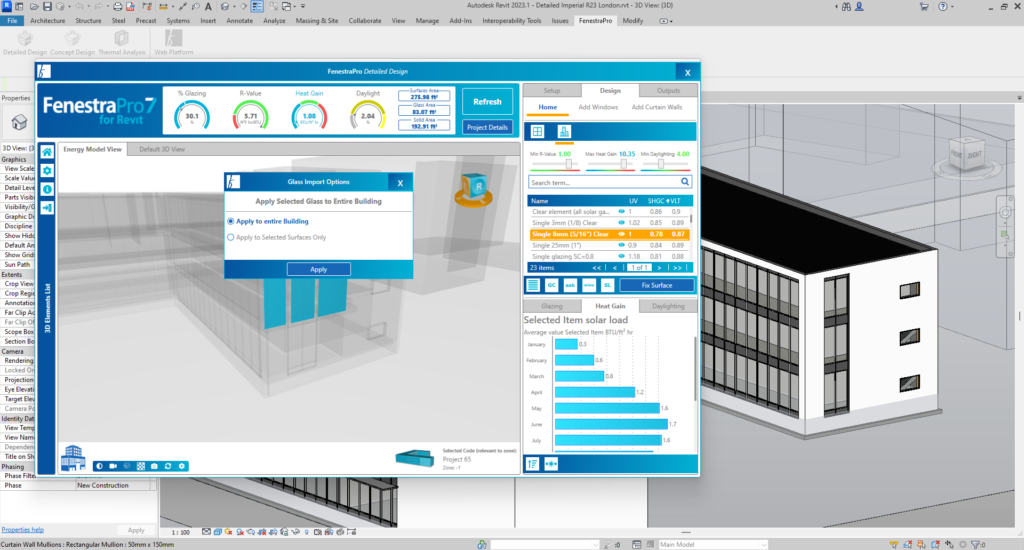
Task: Toggle the eye icon for 'Single glazing SC=0.8'
Action: point(622,256)
